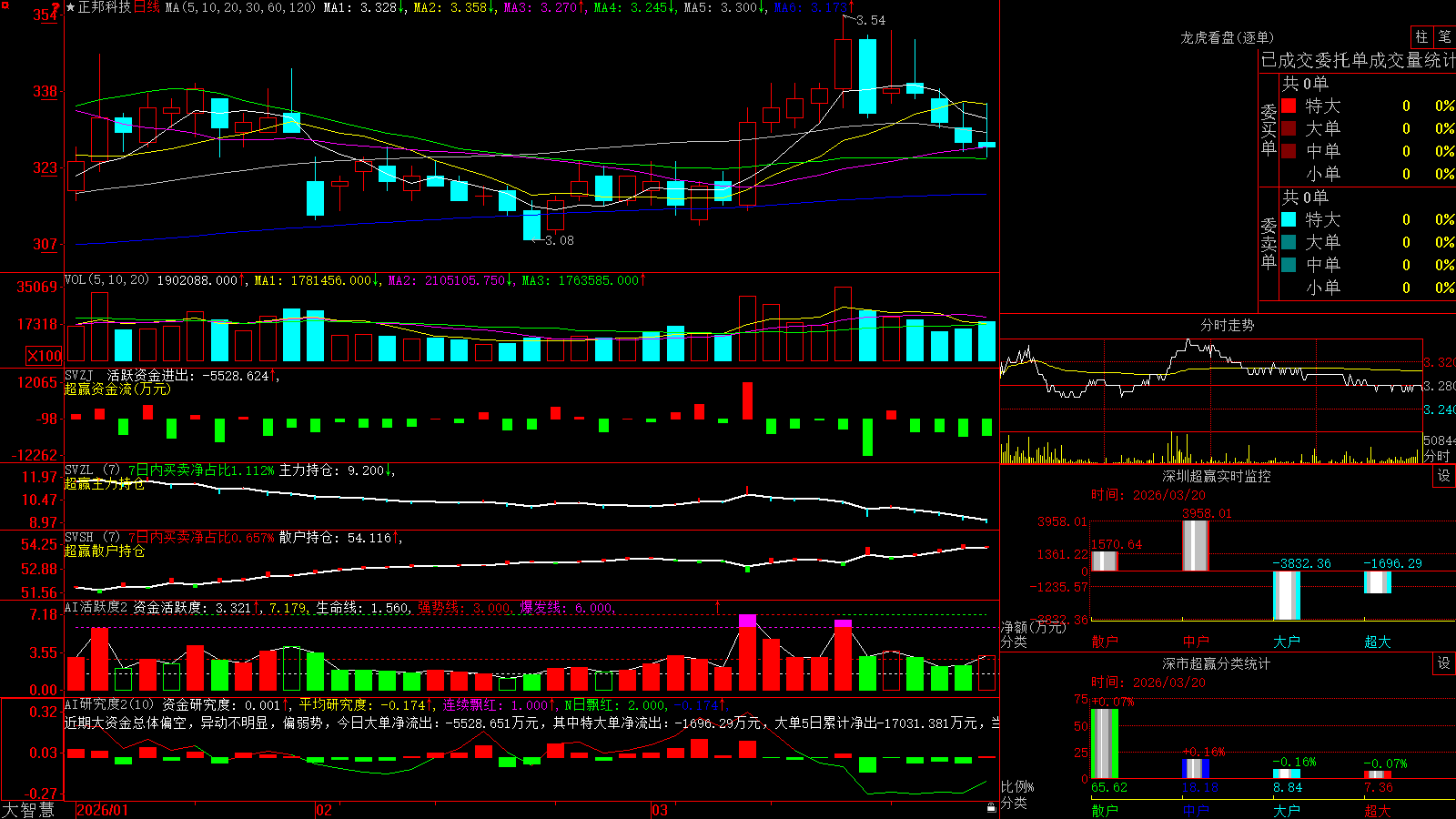Click the 65.62 ratio value for 散户

click(1109, 787)
